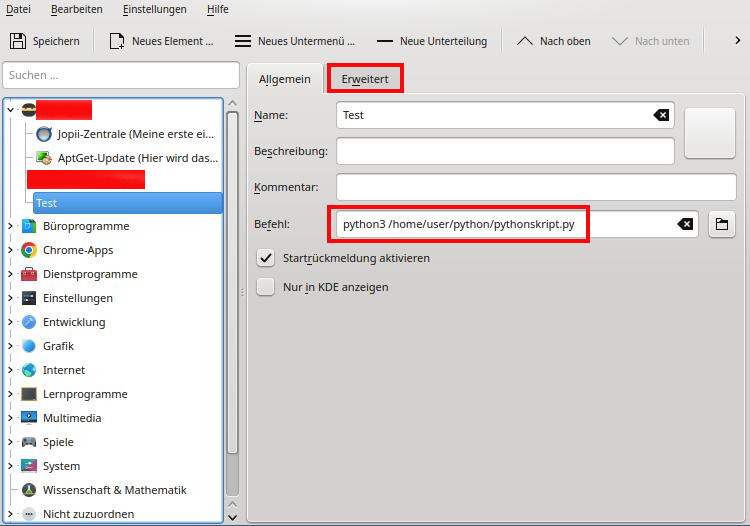Viewport: 750px width, 526px height.
Task: Open the Einstellungen menu
Action: pyautogui.click(x=154, y=9)
